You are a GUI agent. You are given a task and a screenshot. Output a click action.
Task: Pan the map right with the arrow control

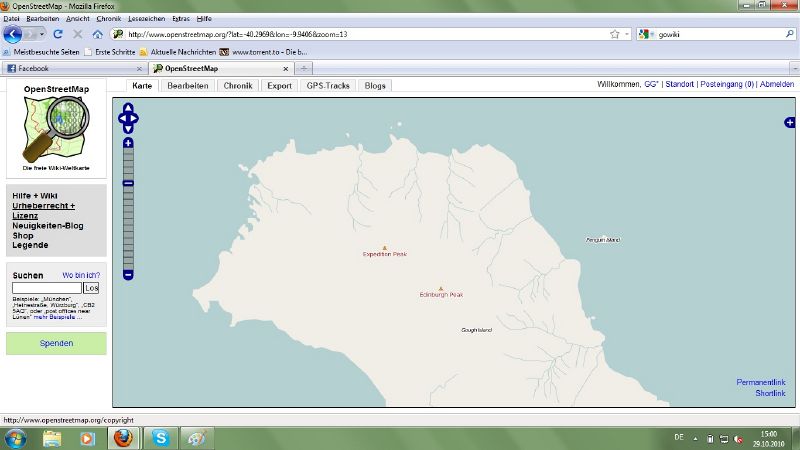click(x=135, y=118)
